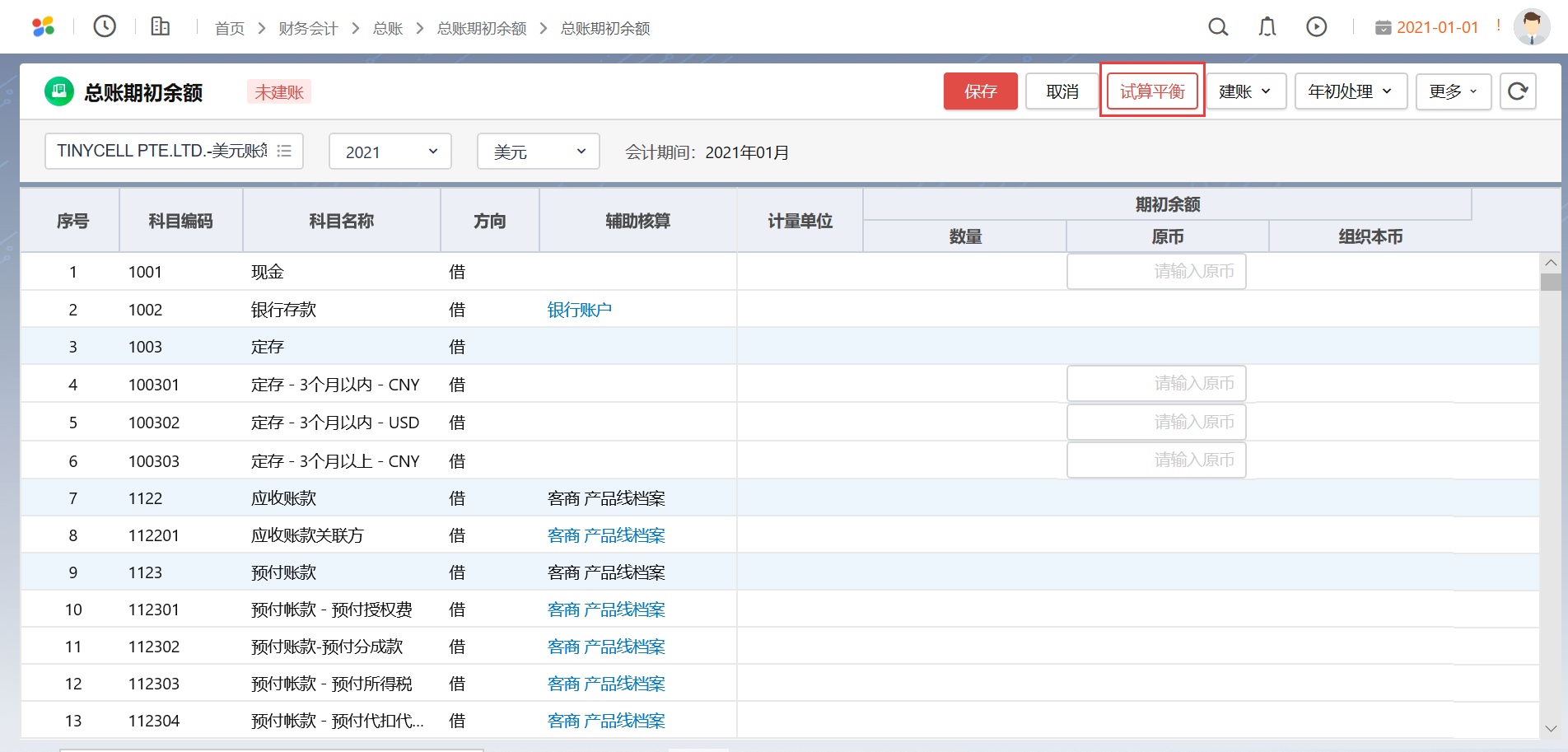
Task: Open the 年初处理 dropdown menu
Action: click(1351, 91)
